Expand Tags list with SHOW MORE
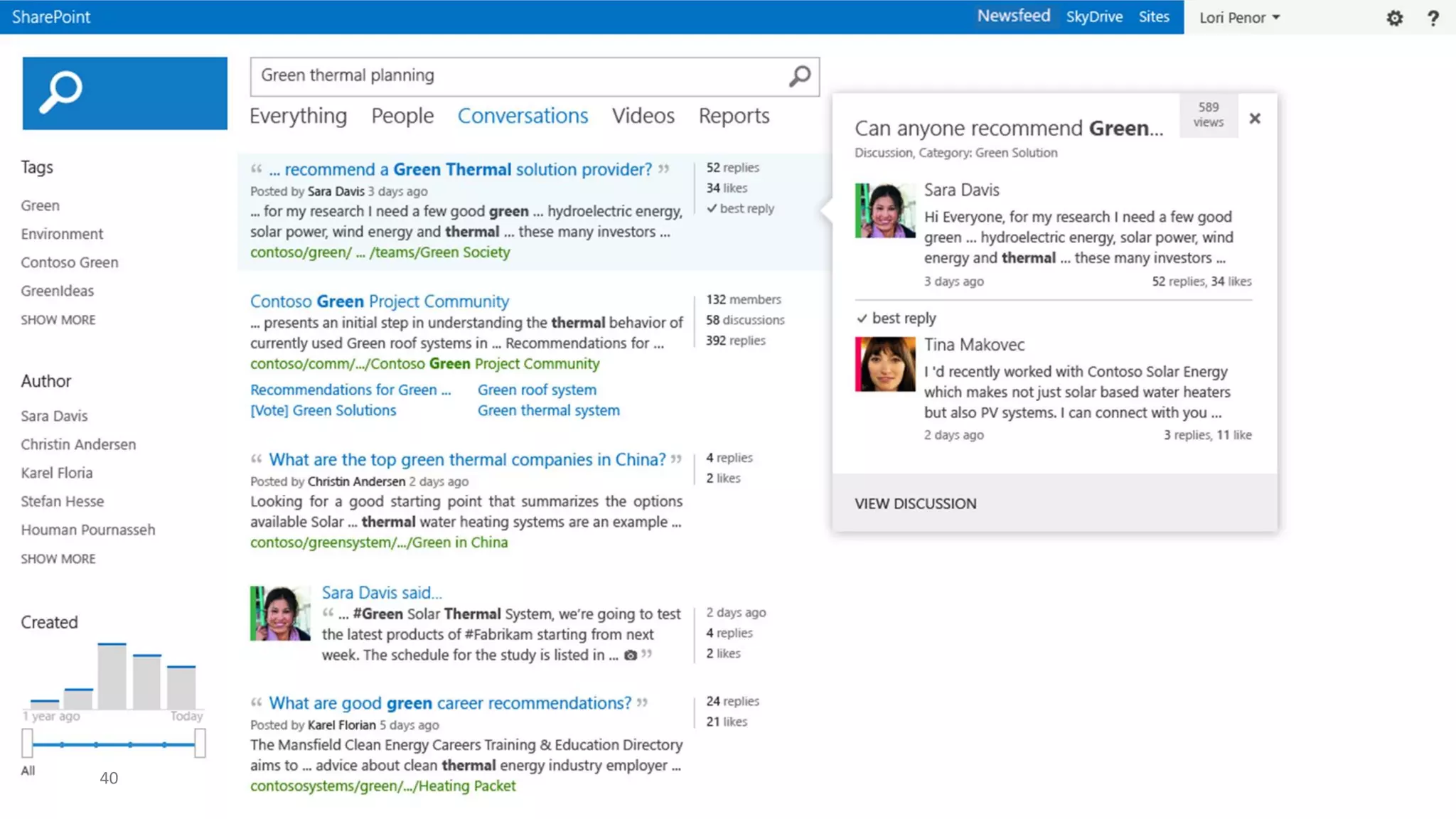Viewport: 1456px width, 819px height. [x=58, y=320]
